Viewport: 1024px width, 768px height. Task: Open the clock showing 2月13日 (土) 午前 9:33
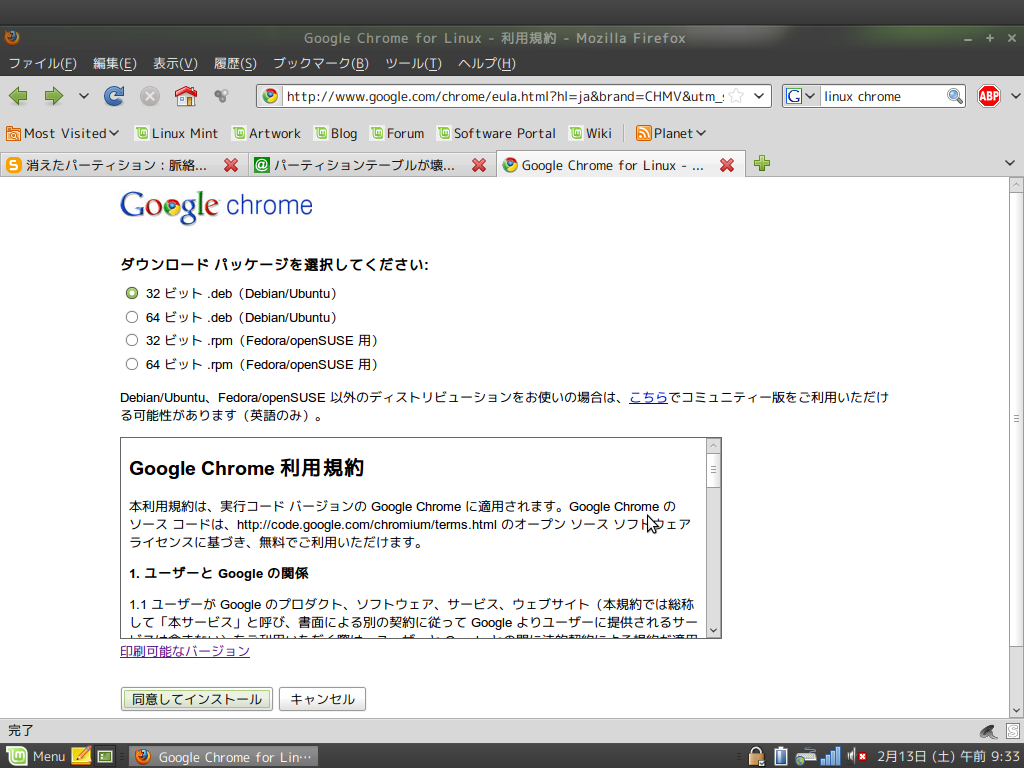948,756
